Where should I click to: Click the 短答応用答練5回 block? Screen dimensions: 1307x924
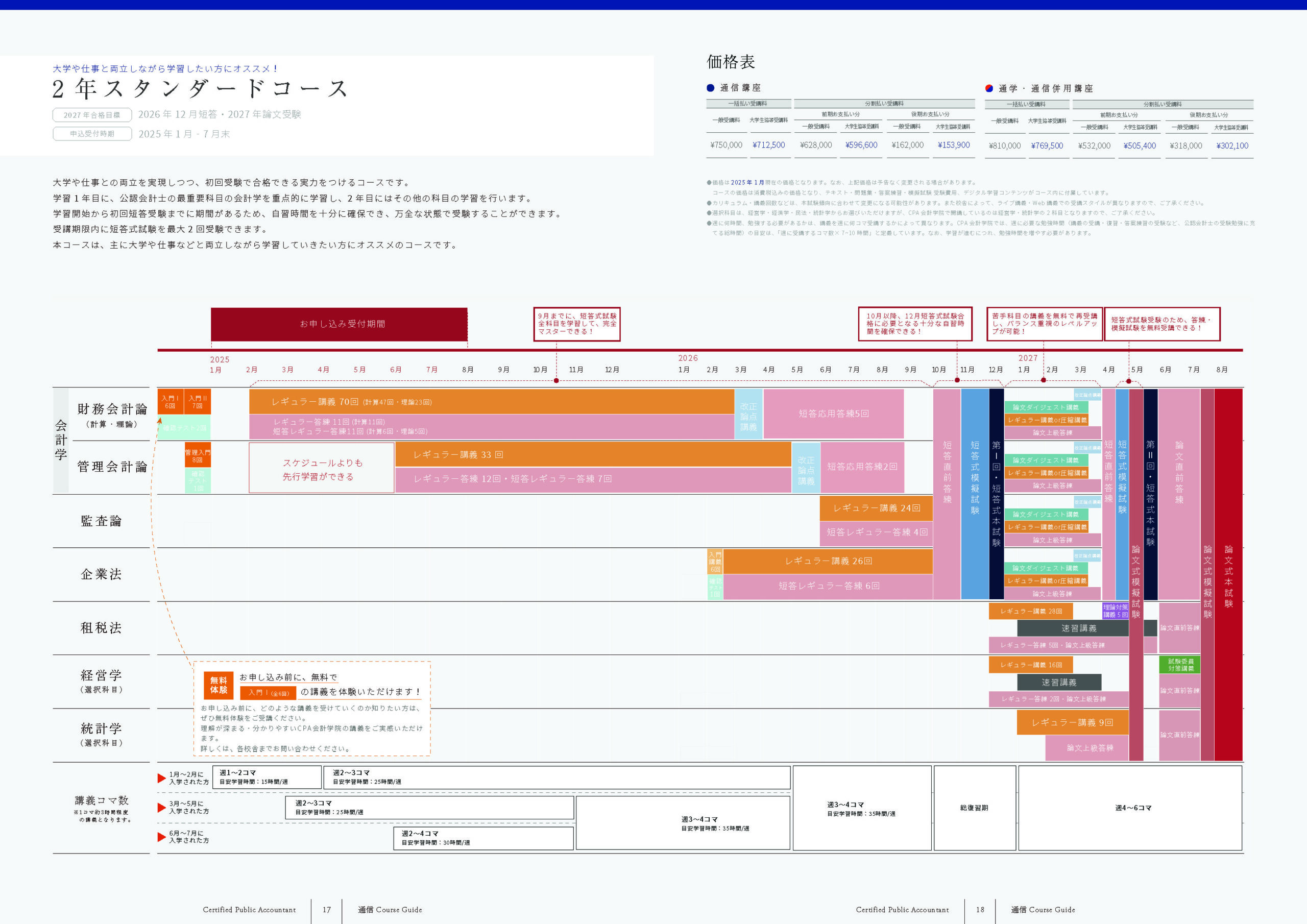click(x=833, y=414)
